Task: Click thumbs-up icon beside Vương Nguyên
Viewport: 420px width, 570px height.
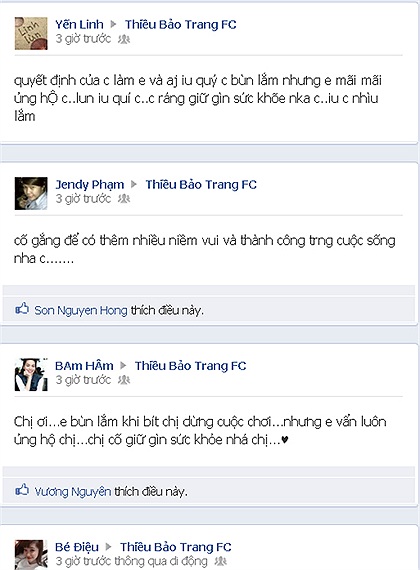Action: (x=22, y=490)
